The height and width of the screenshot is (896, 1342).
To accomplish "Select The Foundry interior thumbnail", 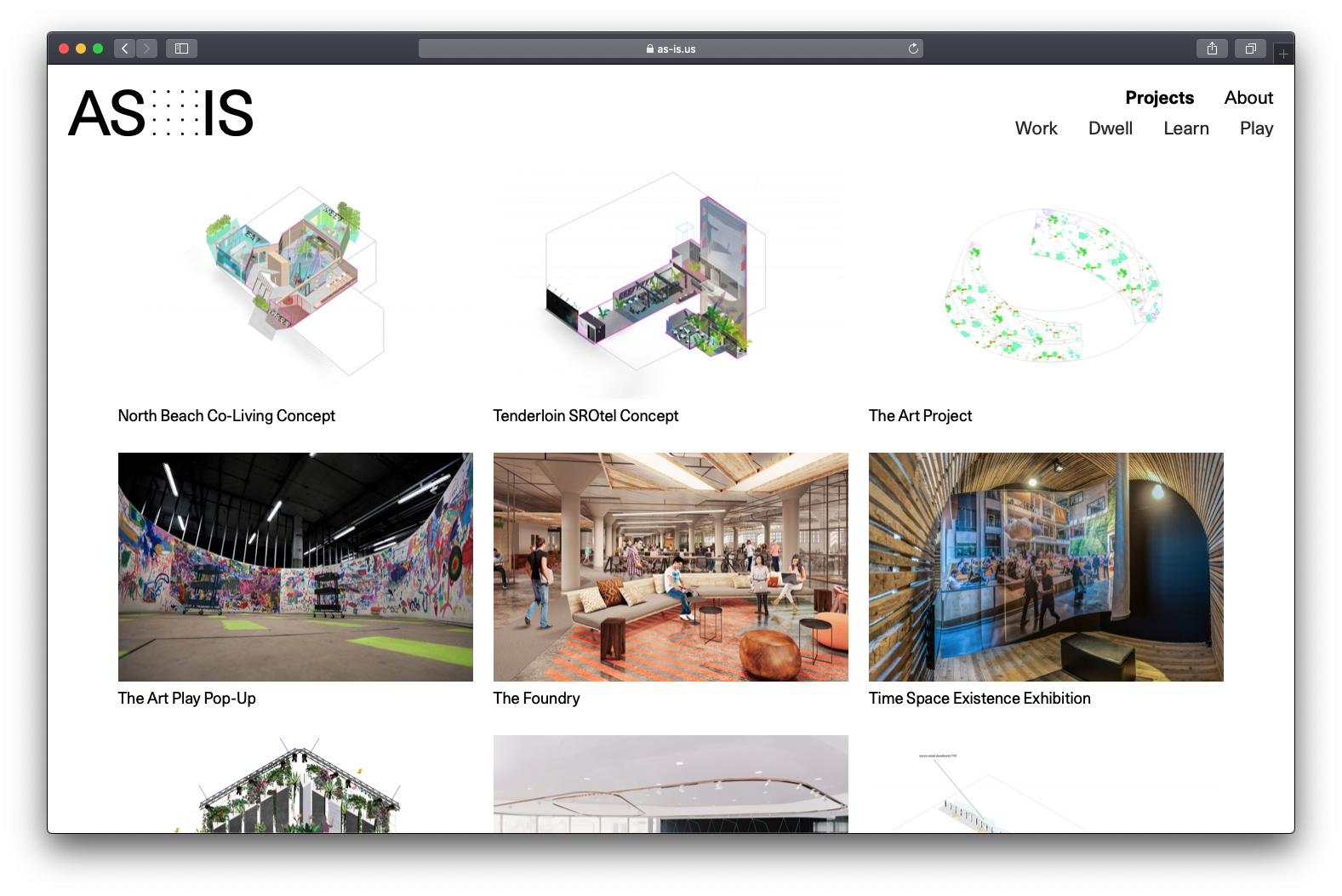I will (x=671, y=567).
